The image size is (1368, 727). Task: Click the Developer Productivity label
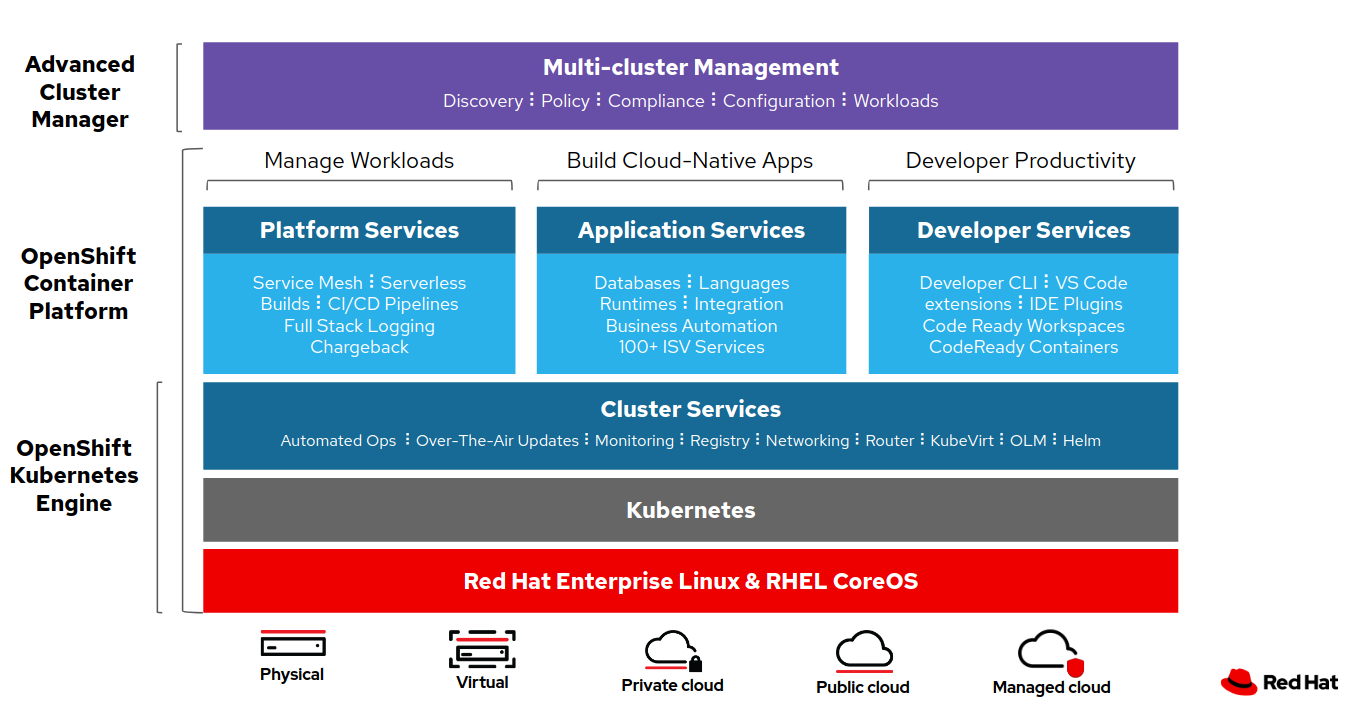click(1020, 161)
